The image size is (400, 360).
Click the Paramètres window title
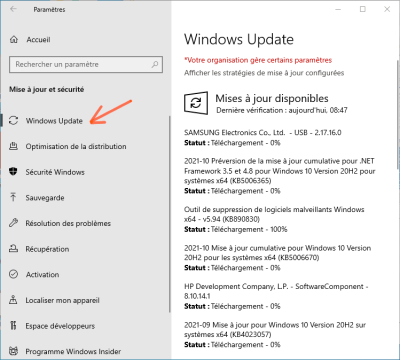[49, 10]
